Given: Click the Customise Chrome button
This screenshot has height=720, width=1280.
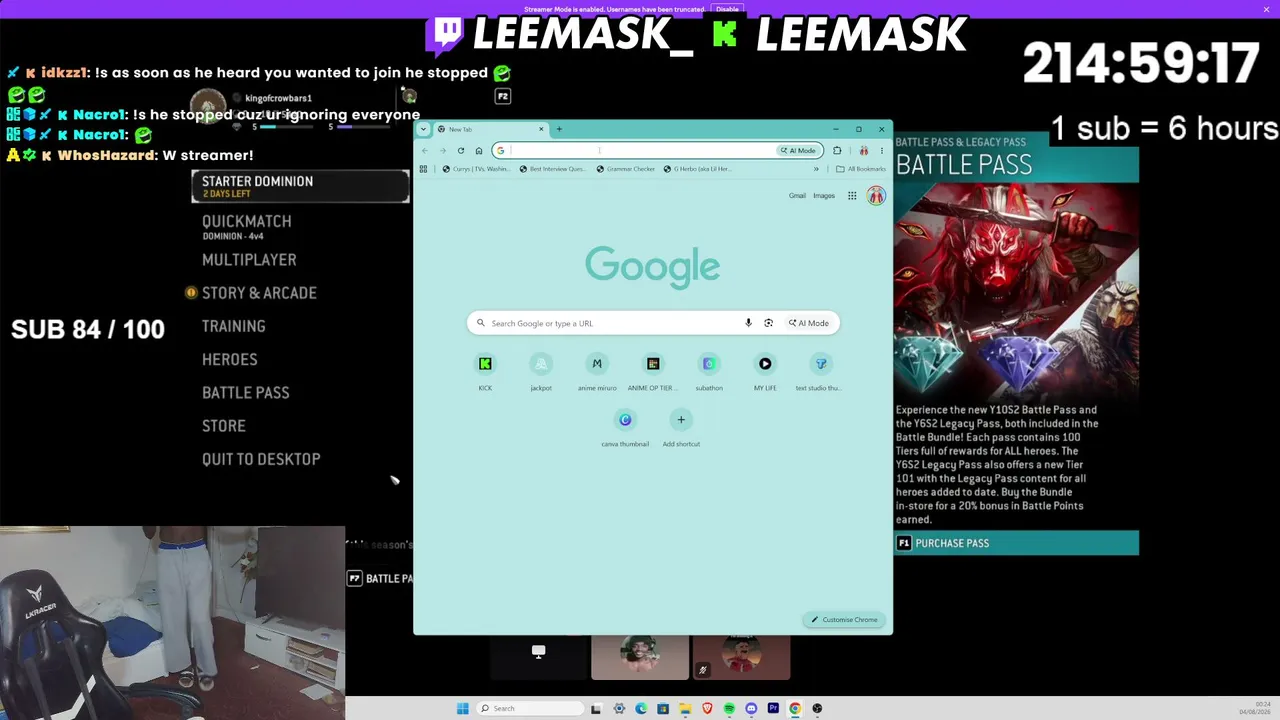Looking at the screenshot, I should 844,620.
